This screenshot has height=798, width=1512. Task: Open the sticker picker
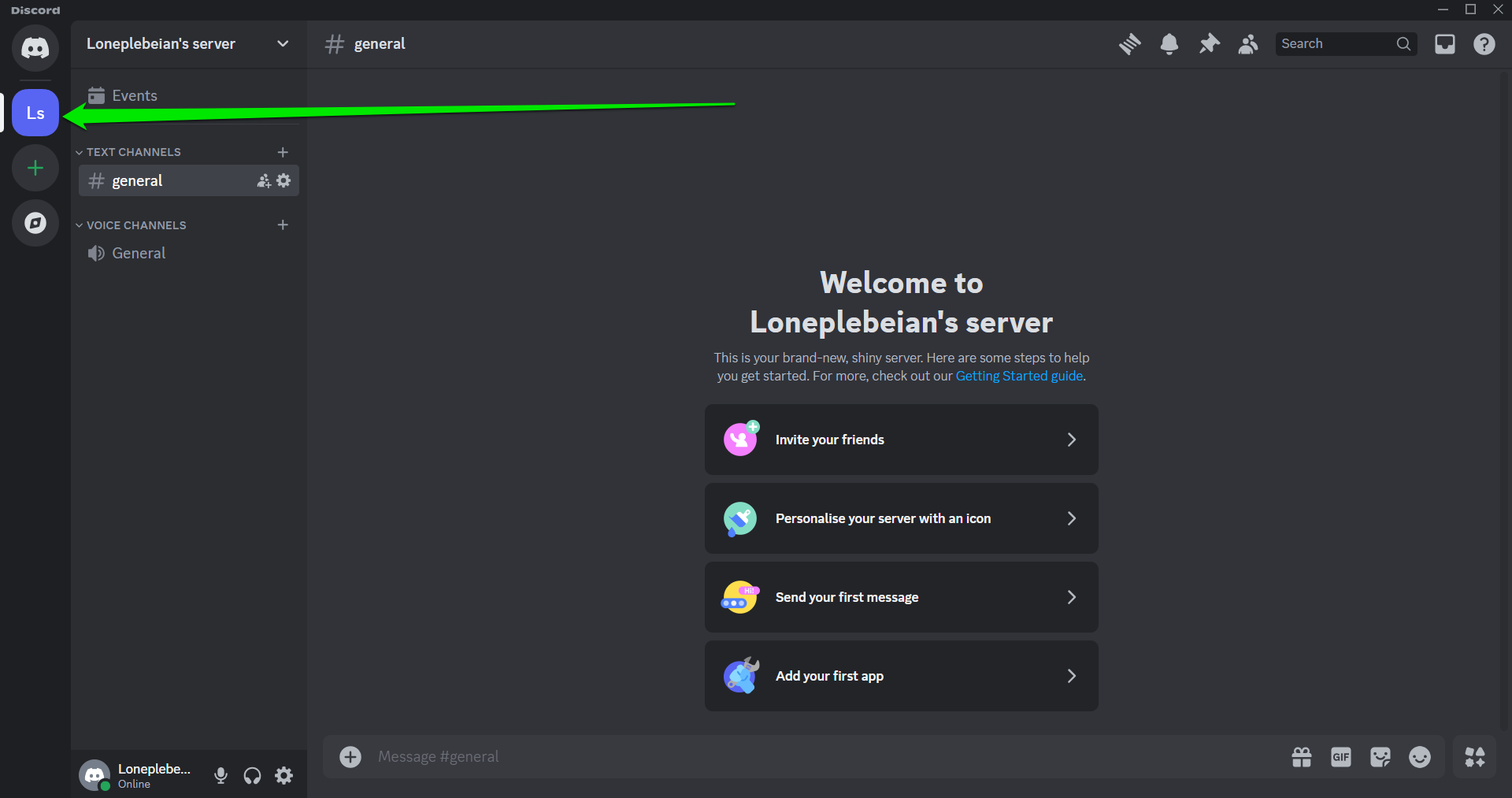[x=1380, y=757]
